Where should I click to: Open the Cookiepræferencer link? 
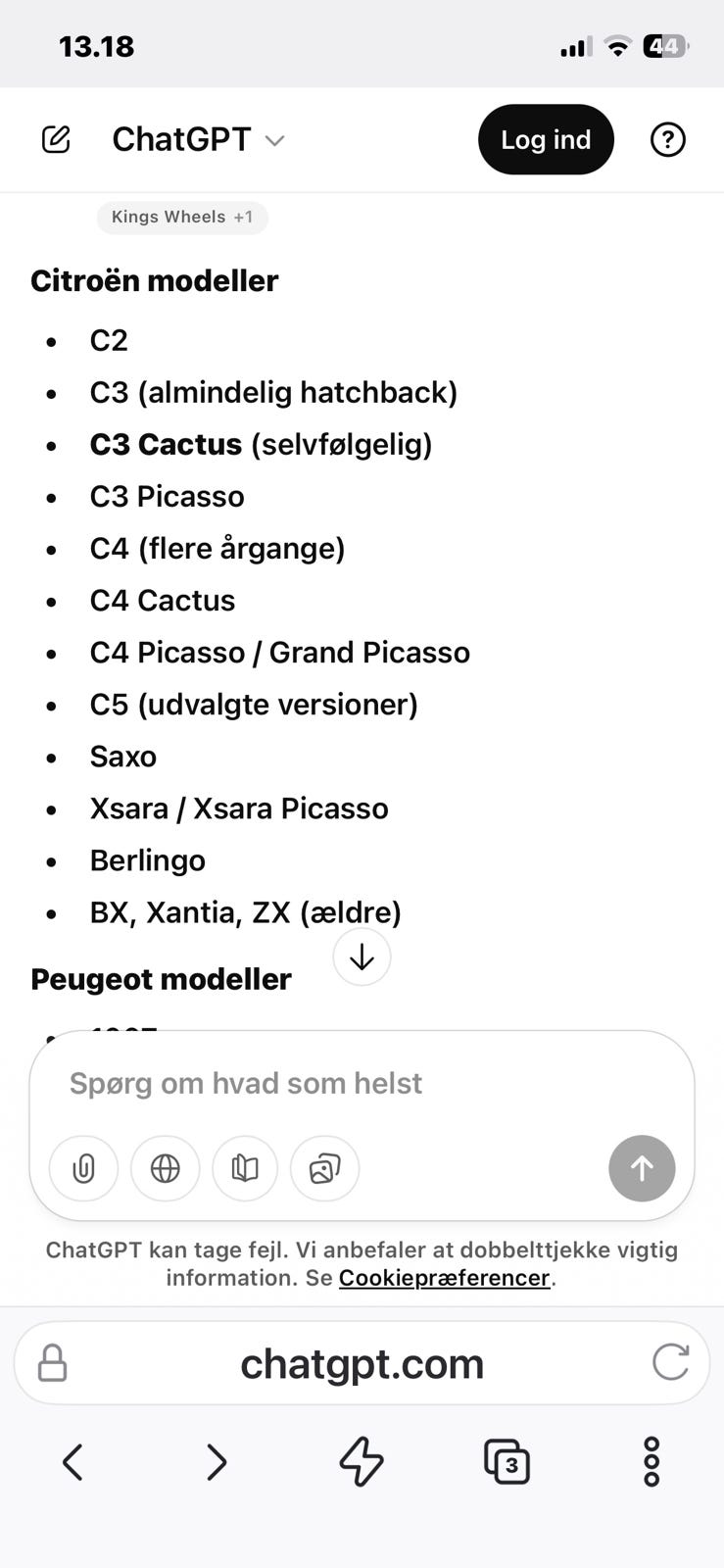coord(444,1278)
